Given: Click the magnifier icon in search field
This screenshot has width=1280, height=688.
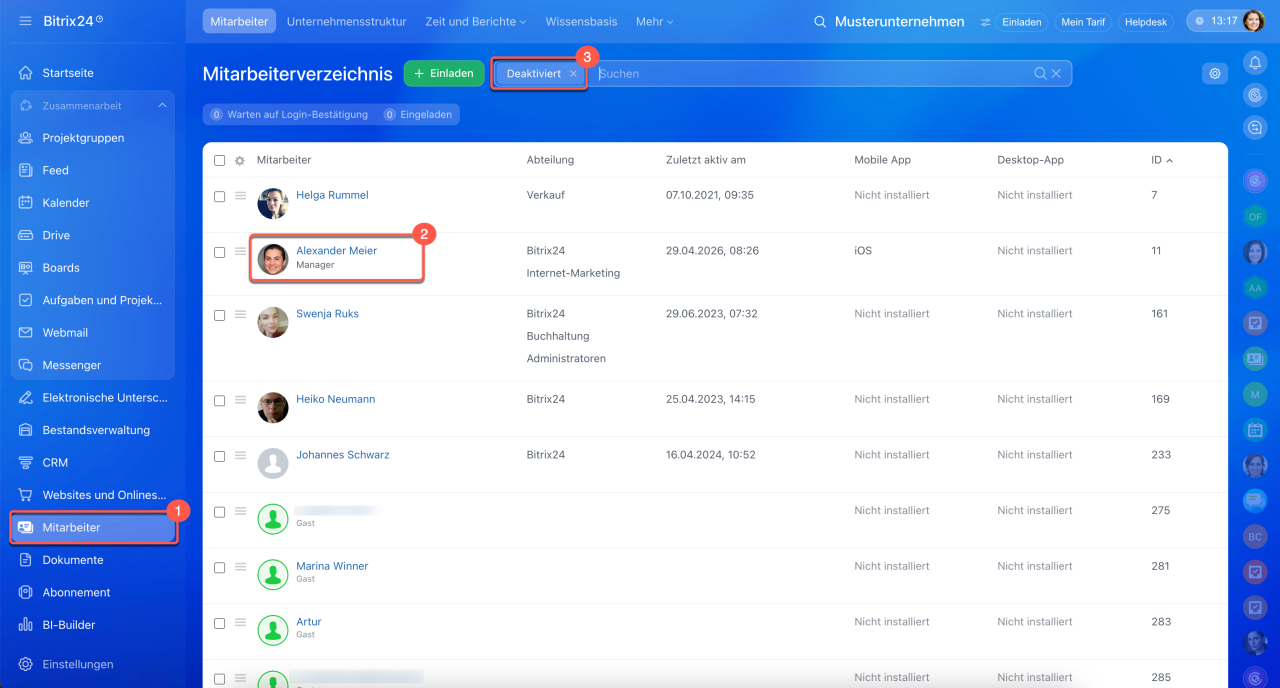Looking at the screenshot, I should click(1040, 73).
